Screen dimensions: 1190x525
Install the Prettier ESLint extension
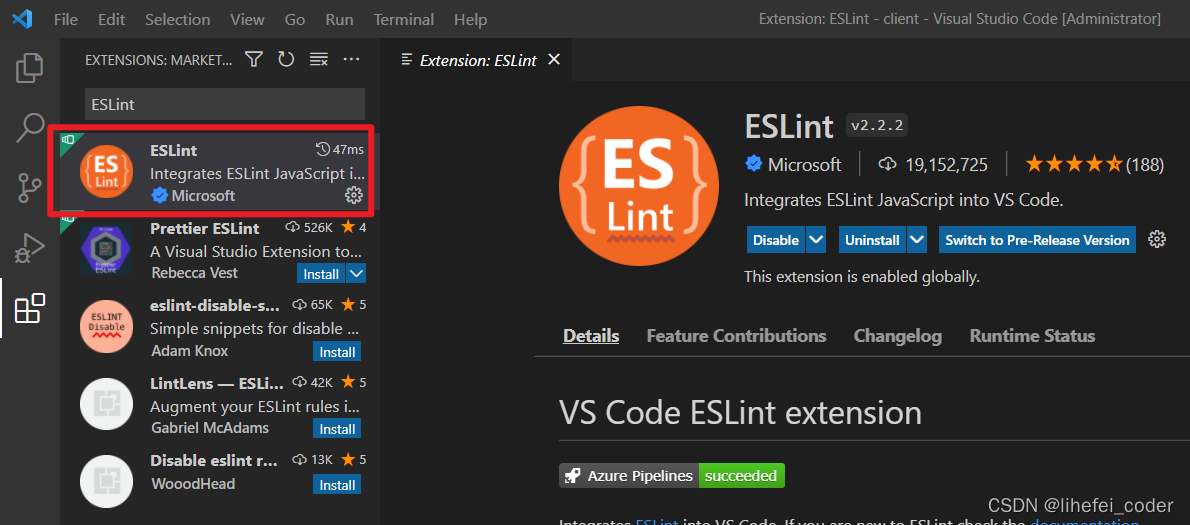point(322,273)
